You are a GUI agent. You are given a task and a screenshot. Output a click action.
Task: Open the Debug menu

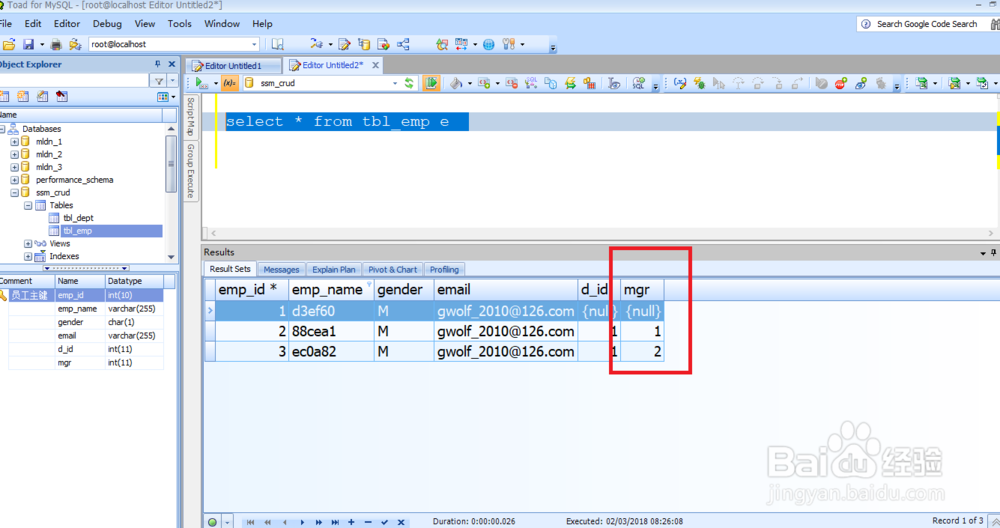click(x=107, y=24)
